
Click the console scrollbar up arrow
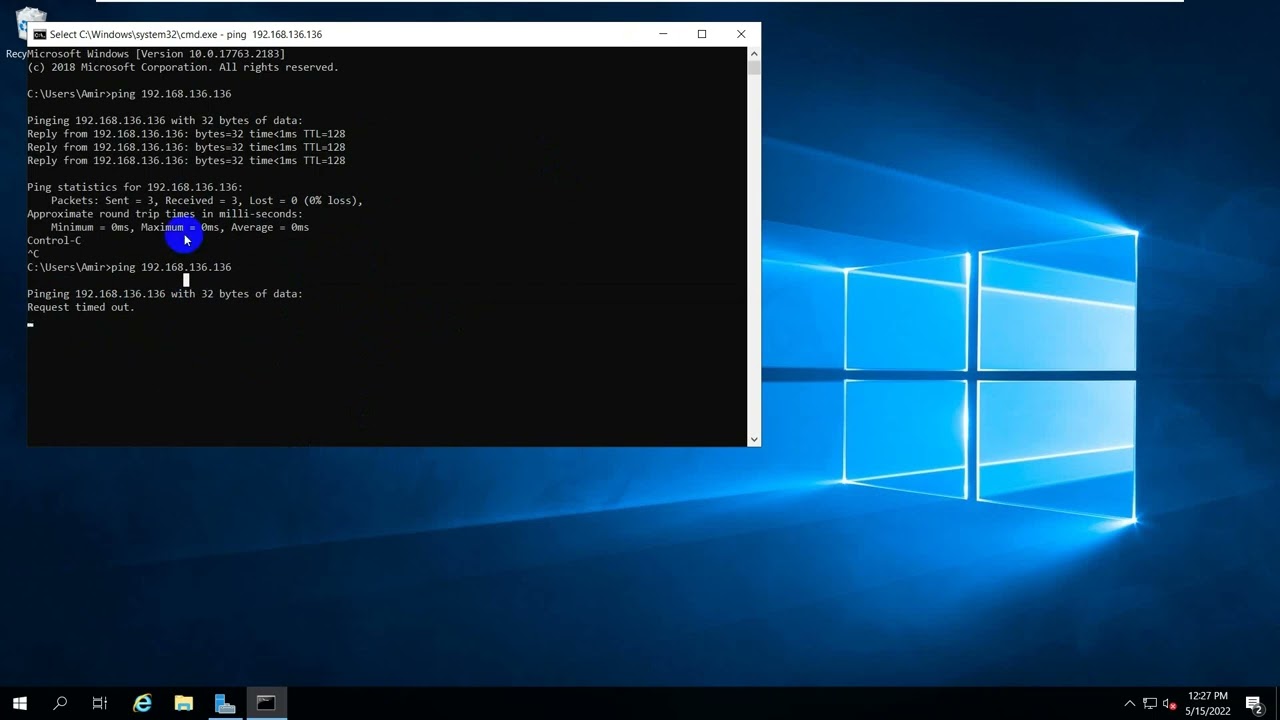pyautogui.click(x=754, y=54)
